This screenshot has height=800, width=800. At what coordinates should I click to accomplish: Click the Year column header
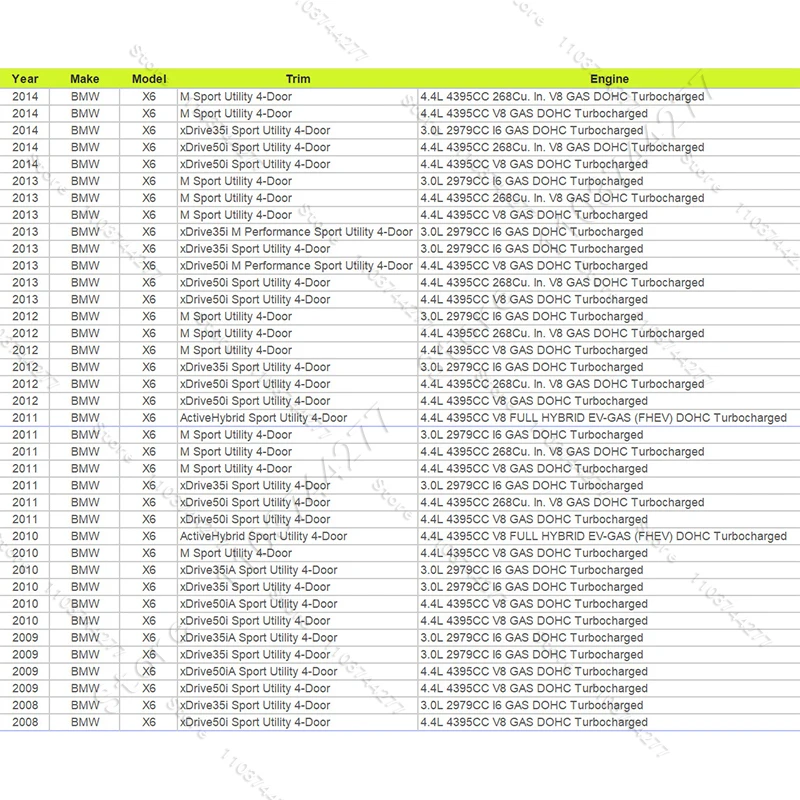pos(24,79)
